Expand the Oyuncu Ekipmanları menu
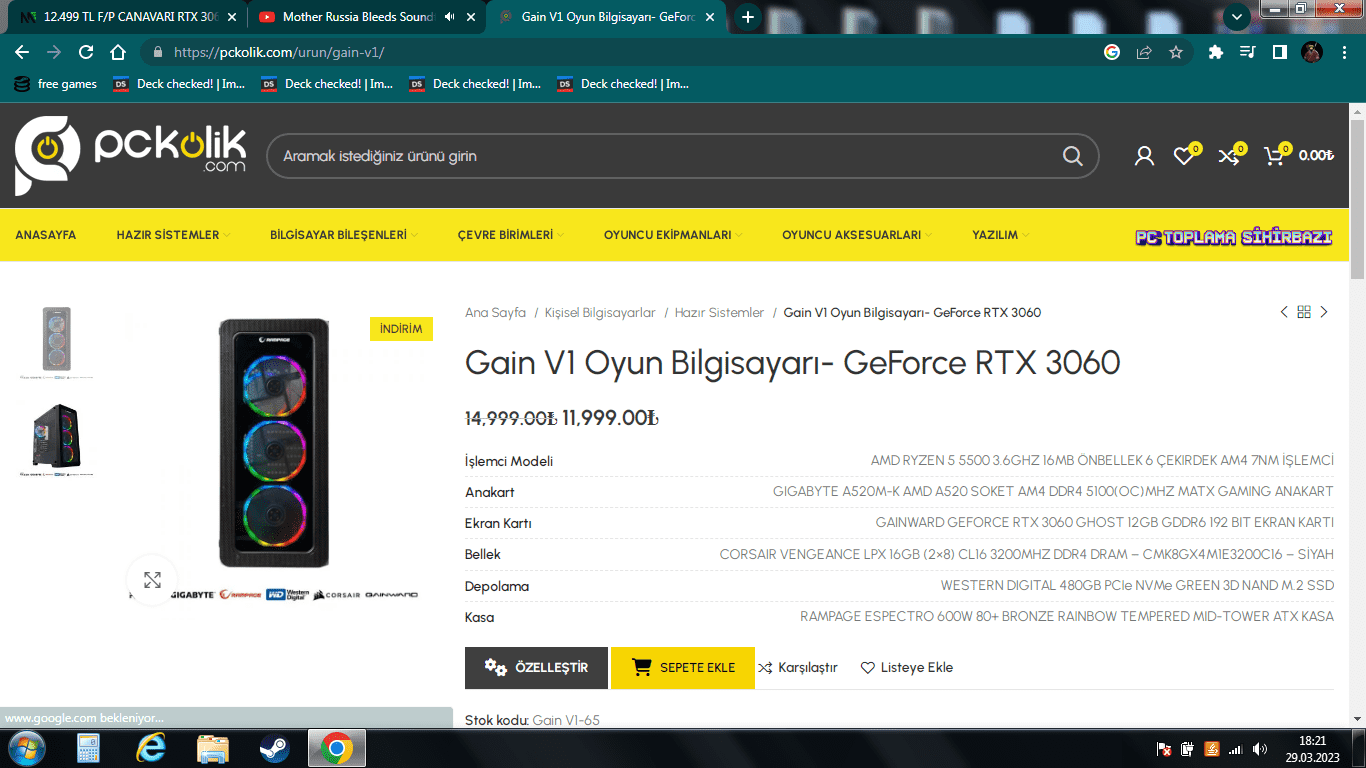 pos(672,235)
